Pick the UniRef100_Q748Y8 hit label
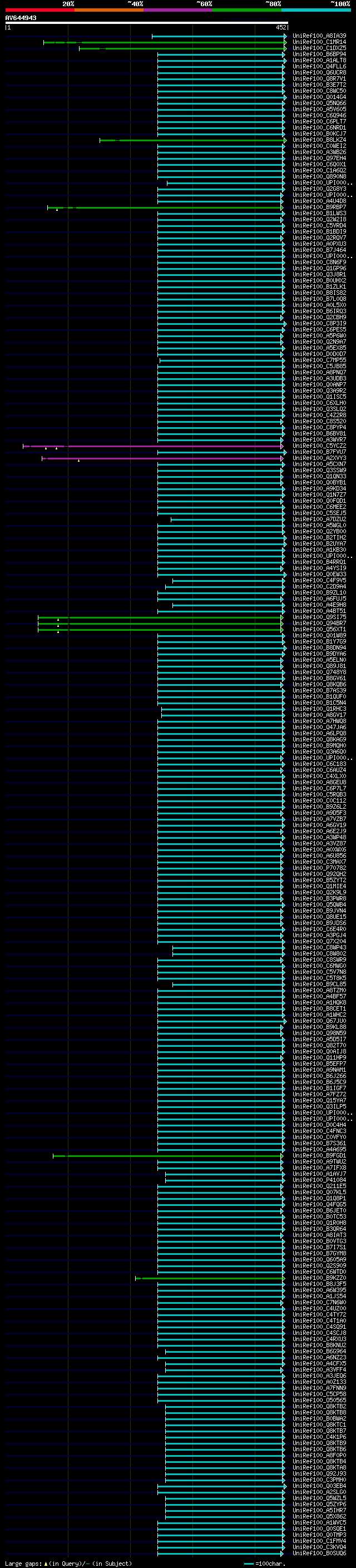This screenshot has width=356, height=1568. (x=319, y=672)
